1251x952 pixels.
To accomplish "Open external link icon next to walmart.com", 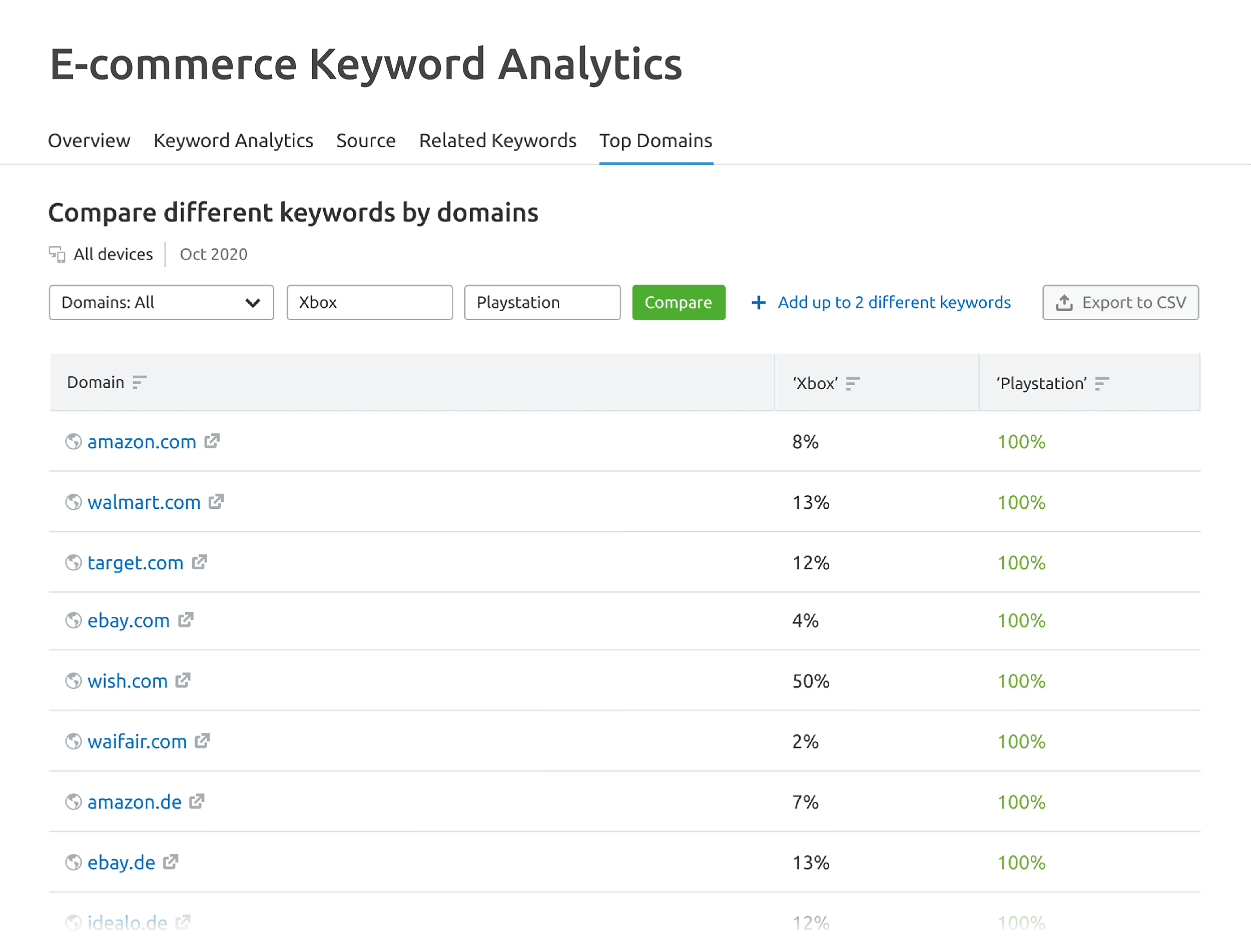I will 216,501.
